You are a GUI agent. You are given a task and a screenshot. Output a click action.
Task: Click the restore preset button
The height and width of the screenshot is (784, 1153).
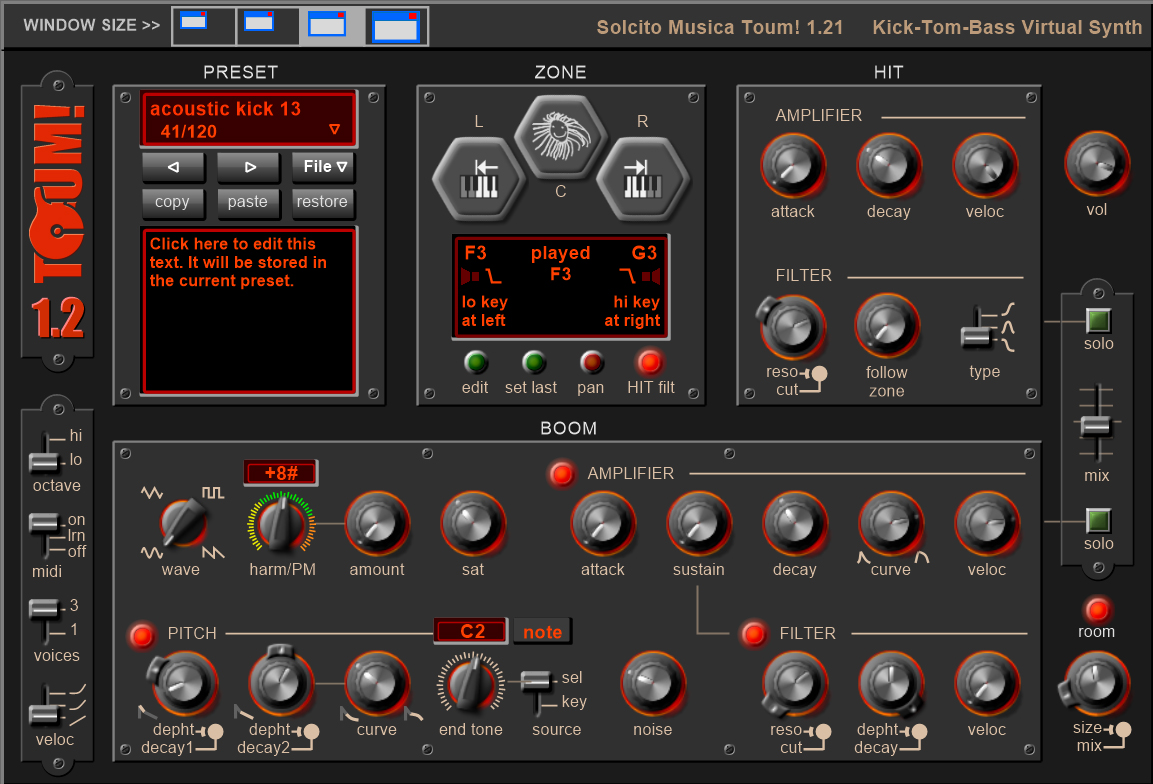[x=323, y=202]
